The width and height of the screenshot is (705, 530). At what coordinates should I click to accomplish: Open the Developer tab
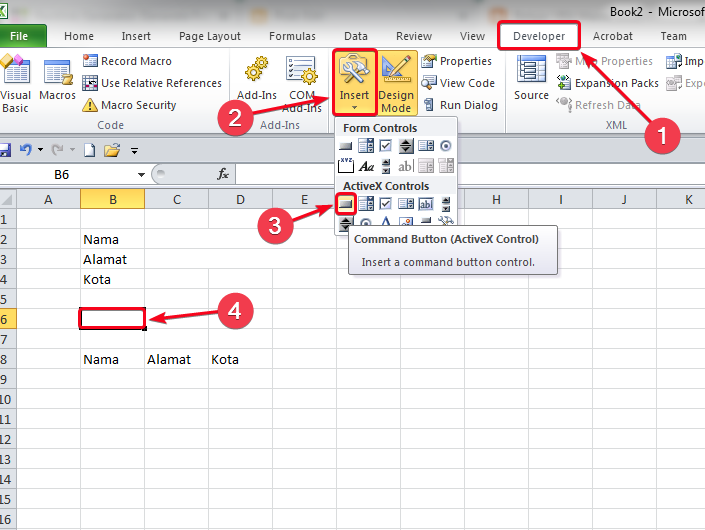click(539, 36)
